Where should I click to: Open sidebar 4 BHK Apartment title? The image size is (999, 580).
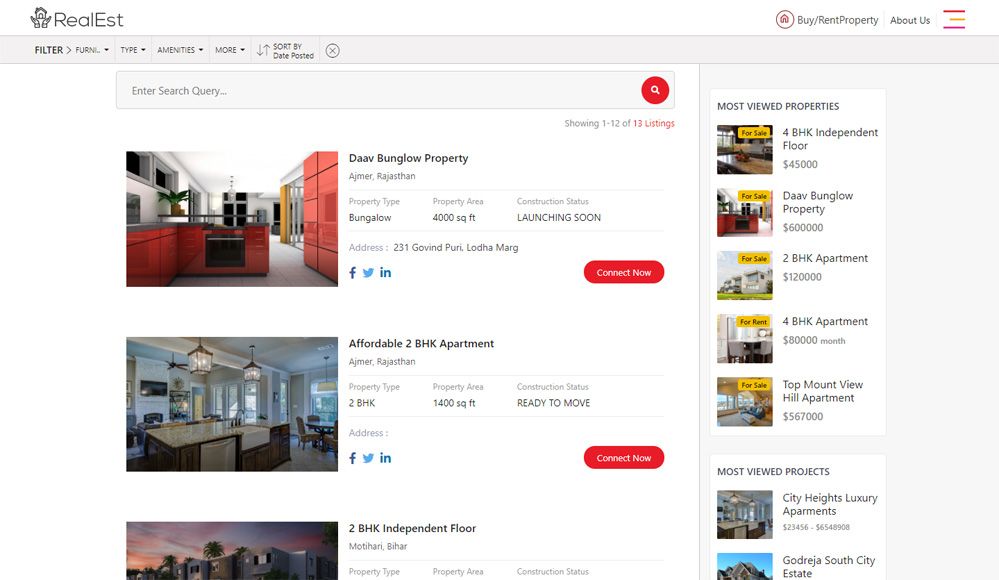coord(825,321)
